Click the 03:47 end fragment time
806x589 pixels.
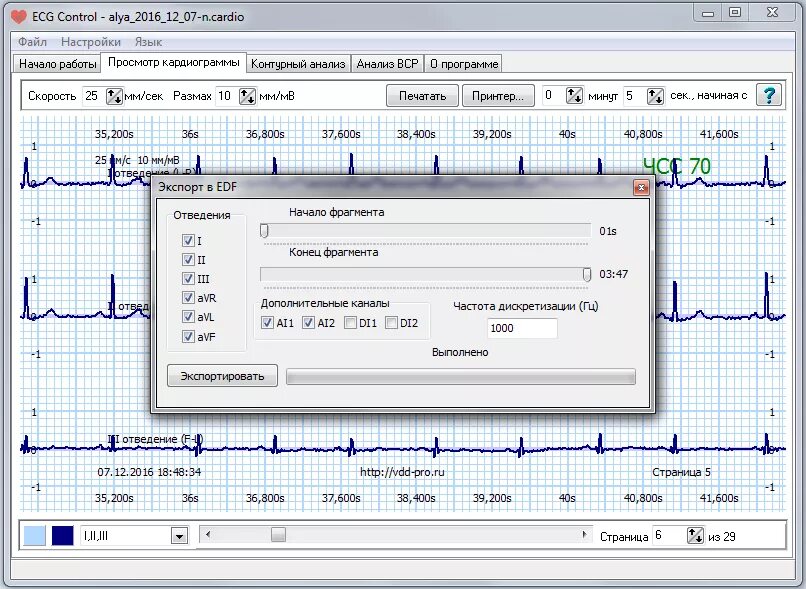pos(614,274)
